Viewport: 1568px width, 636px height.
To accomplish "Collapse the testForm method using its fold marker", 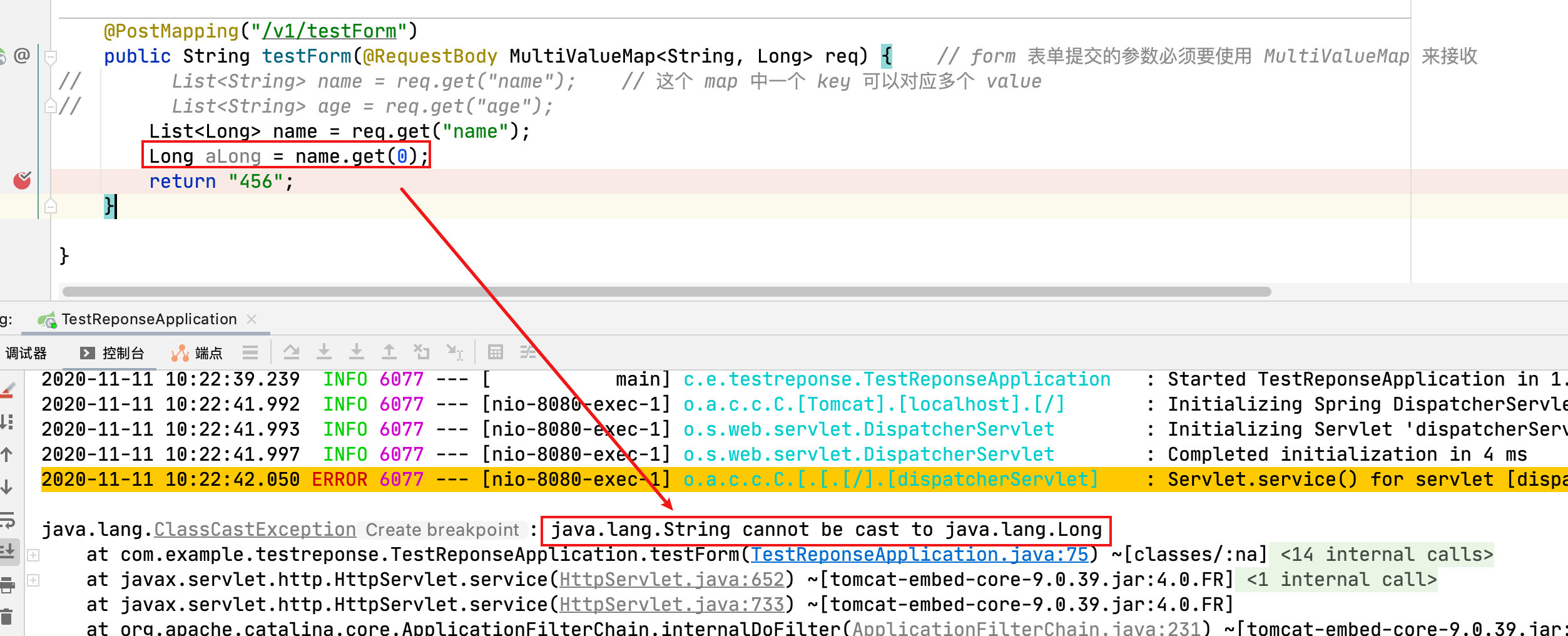I will pyautogui.click(x=51, y=57).
